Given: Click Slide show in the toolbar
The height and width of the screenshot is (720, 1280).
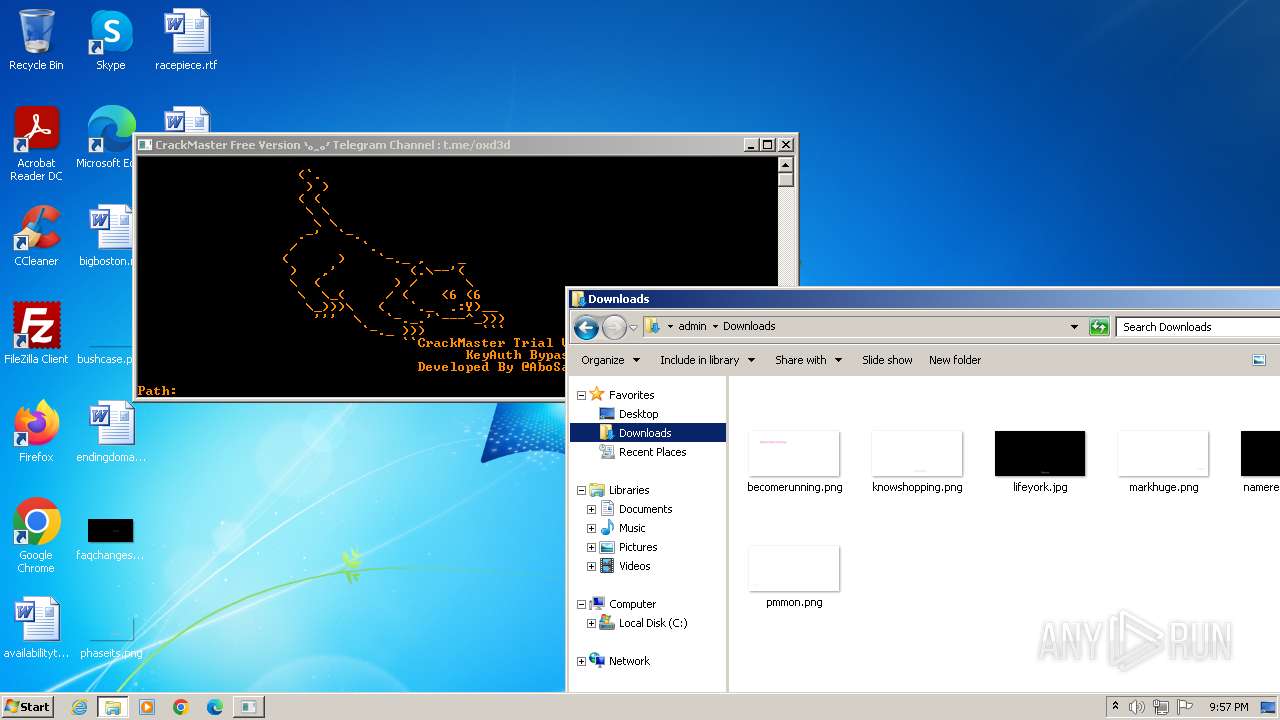Looking at the screenshot, I should tap(887, 360).
